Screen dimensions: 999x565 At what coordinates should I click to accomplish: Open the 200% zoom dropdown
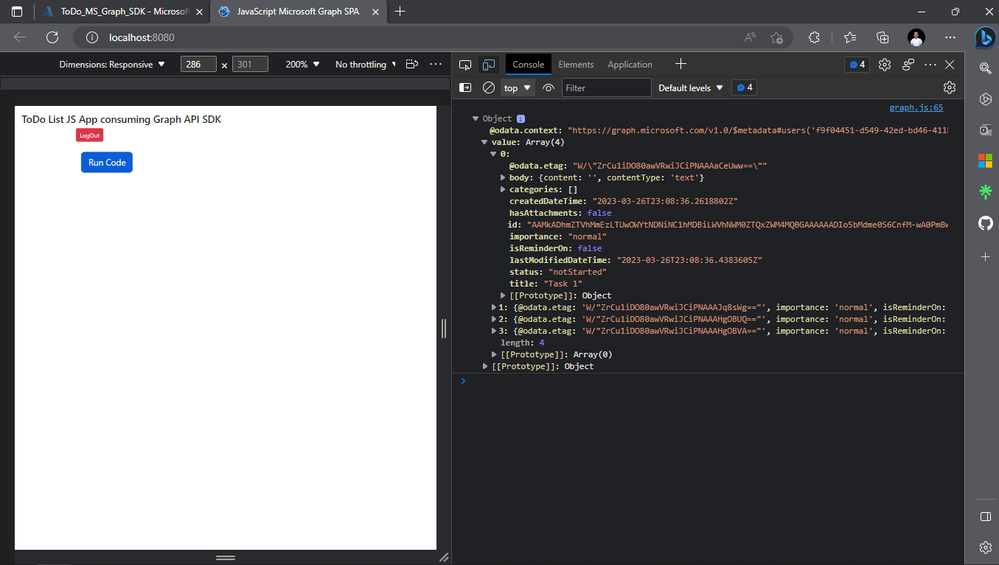click(x=302, y=64)
